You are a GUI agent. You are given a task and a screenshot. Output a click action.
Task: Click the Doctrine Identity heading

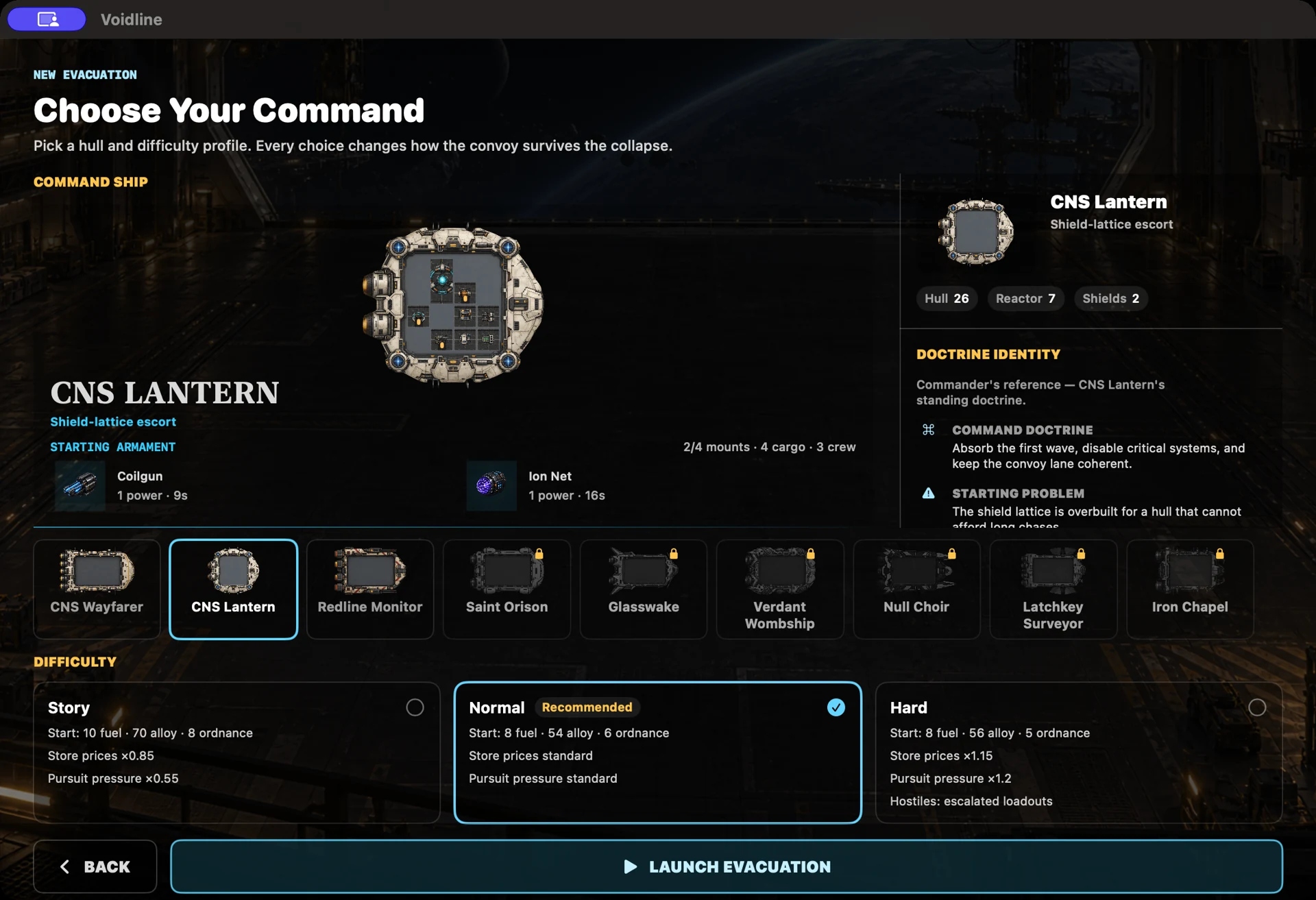point(988,354)
